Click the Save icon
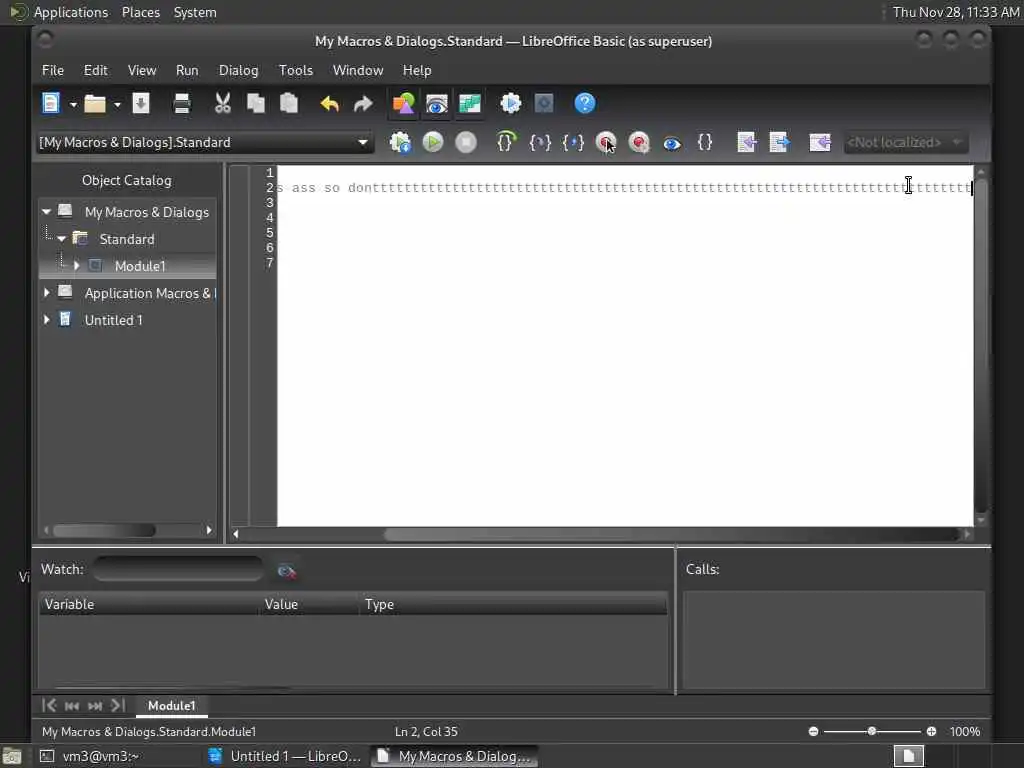This screenshot has height=768, width=1024. tap(141, 103)
